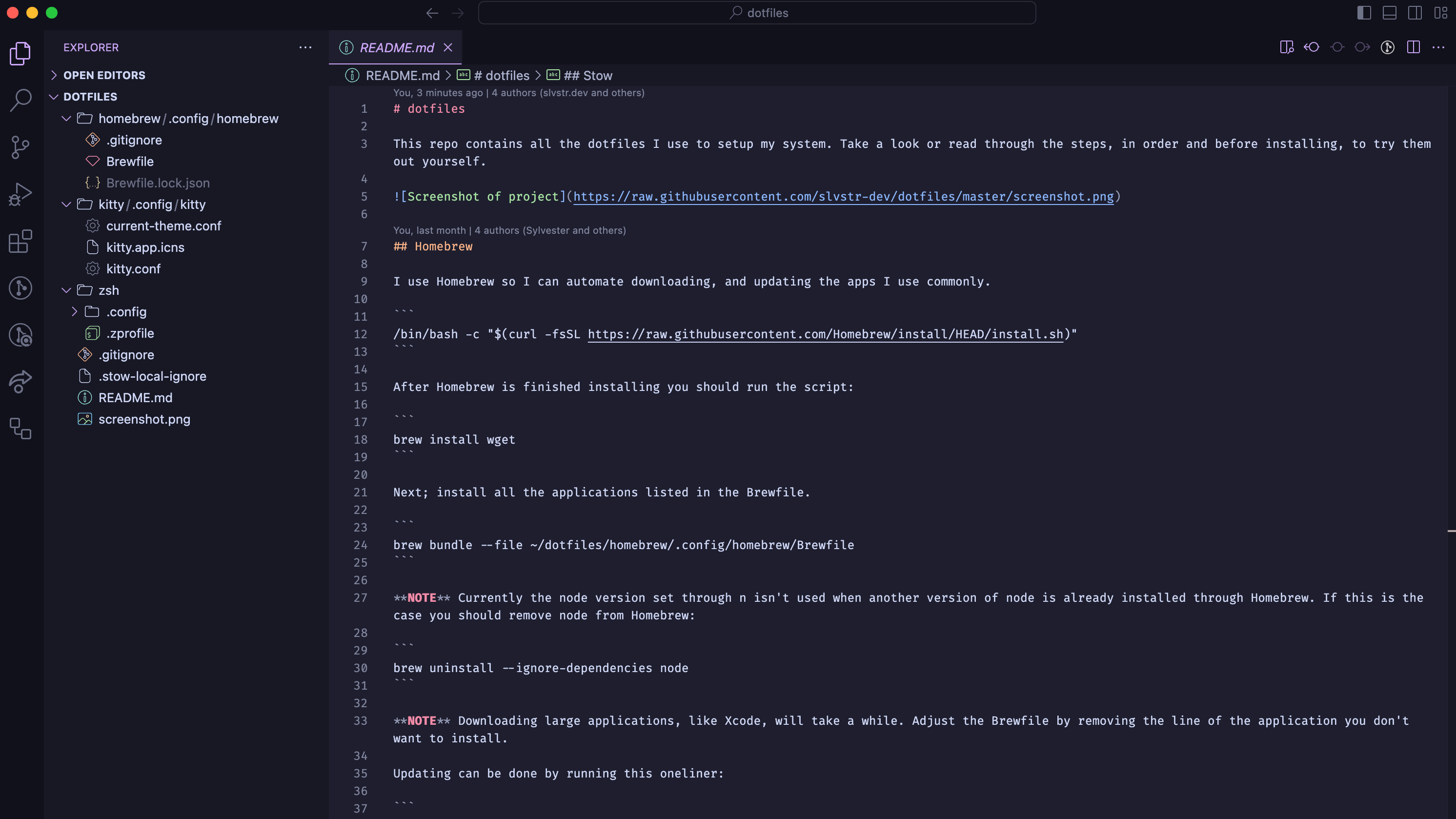Select the README.md editor tab

pos(395,47)
